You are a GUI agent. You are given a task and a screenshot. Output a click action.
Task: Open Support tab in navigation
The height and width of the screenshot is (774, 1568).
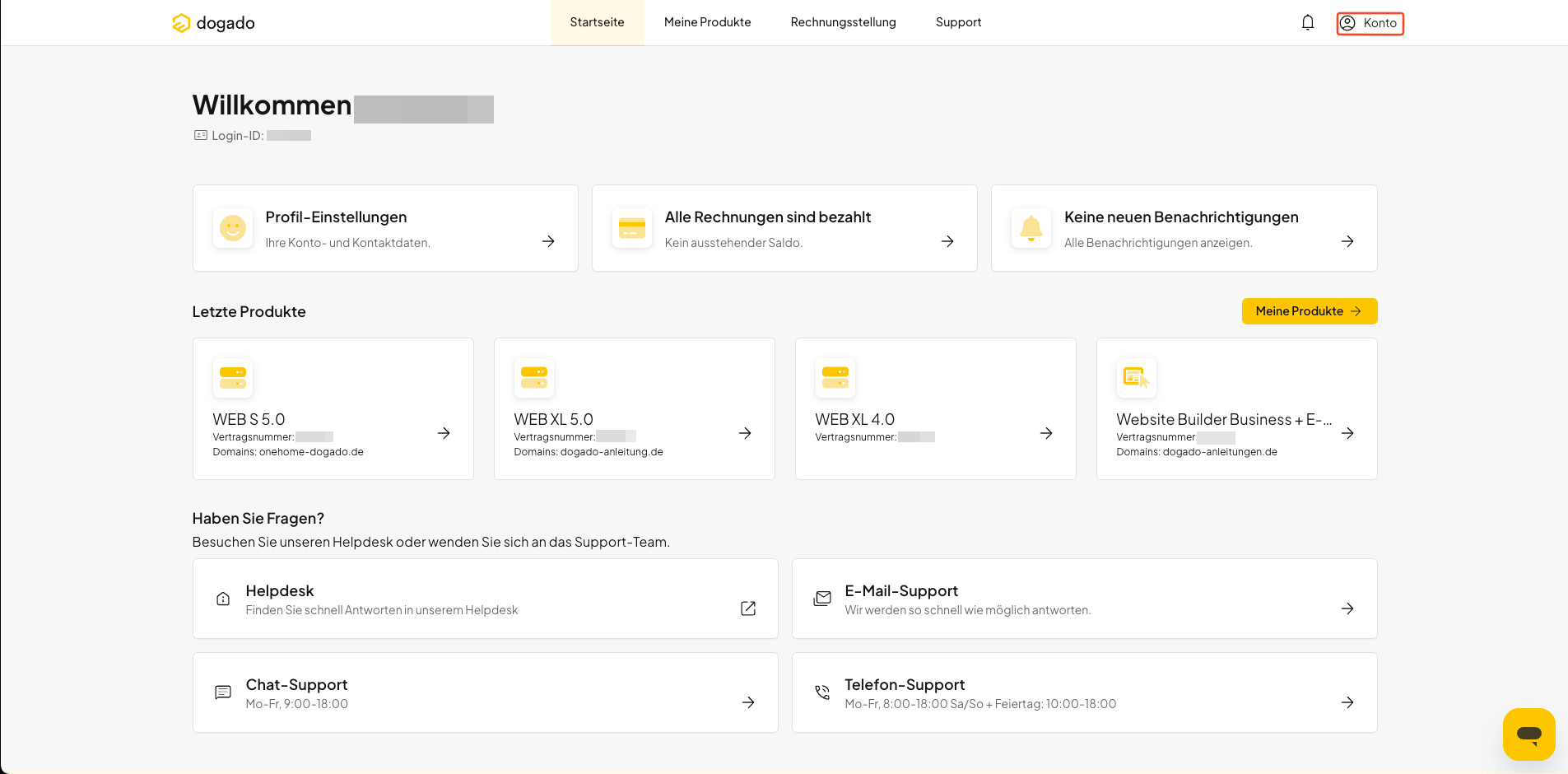tap(959, 22)
